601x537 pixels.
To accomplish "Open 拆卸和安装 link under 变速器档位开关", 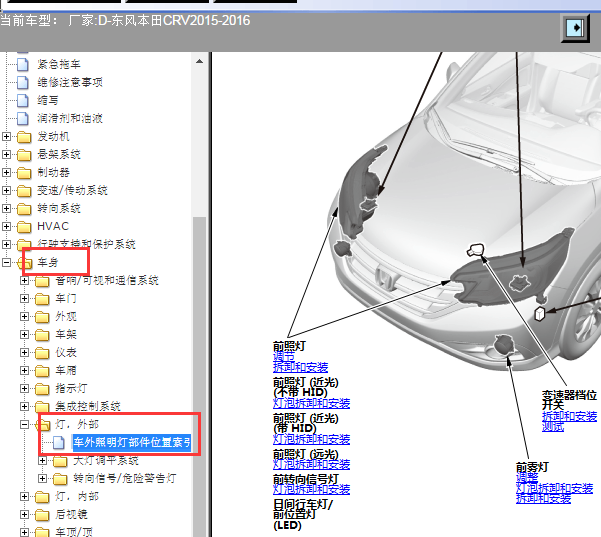I will (569, 416).
